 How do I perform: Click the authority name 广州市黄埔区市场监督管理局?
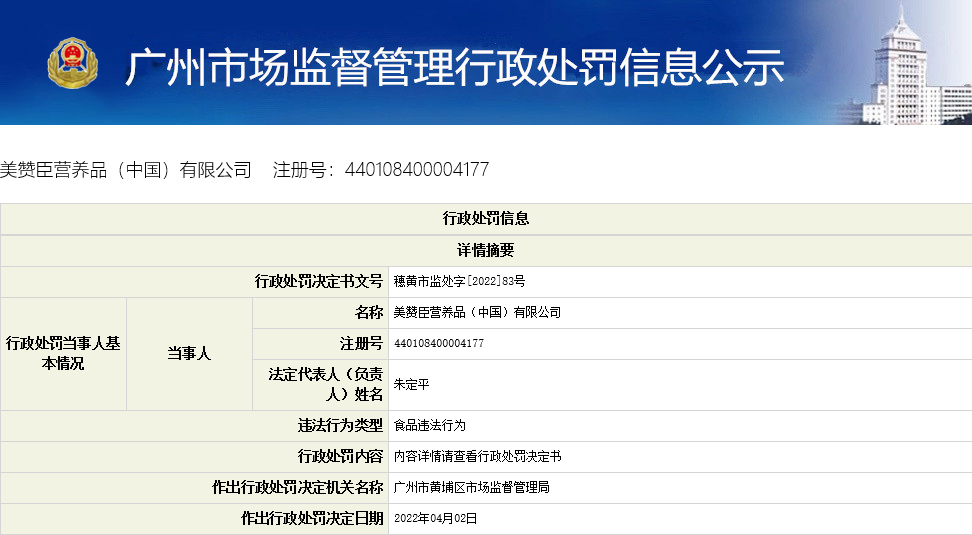[x=471, y=488]
